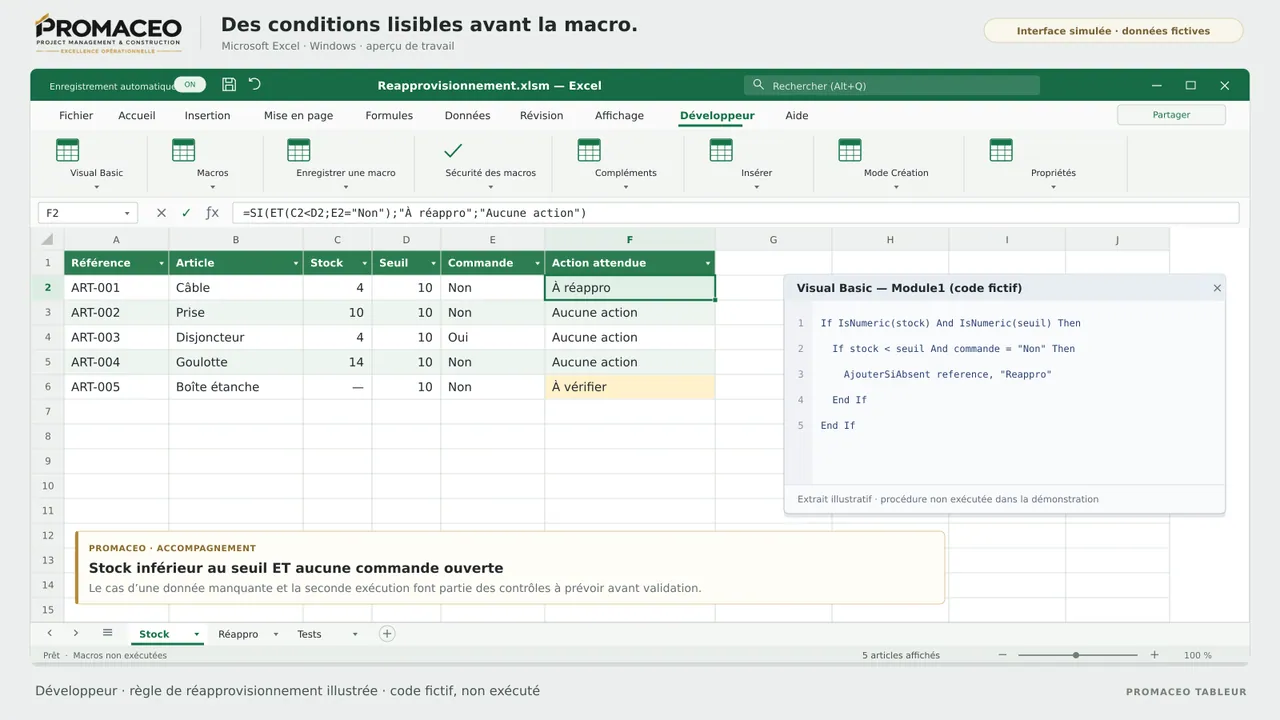Screen dimensions: 1280x720
Task: Add a new sheet with the plus icon
Action: pos(387,634)
